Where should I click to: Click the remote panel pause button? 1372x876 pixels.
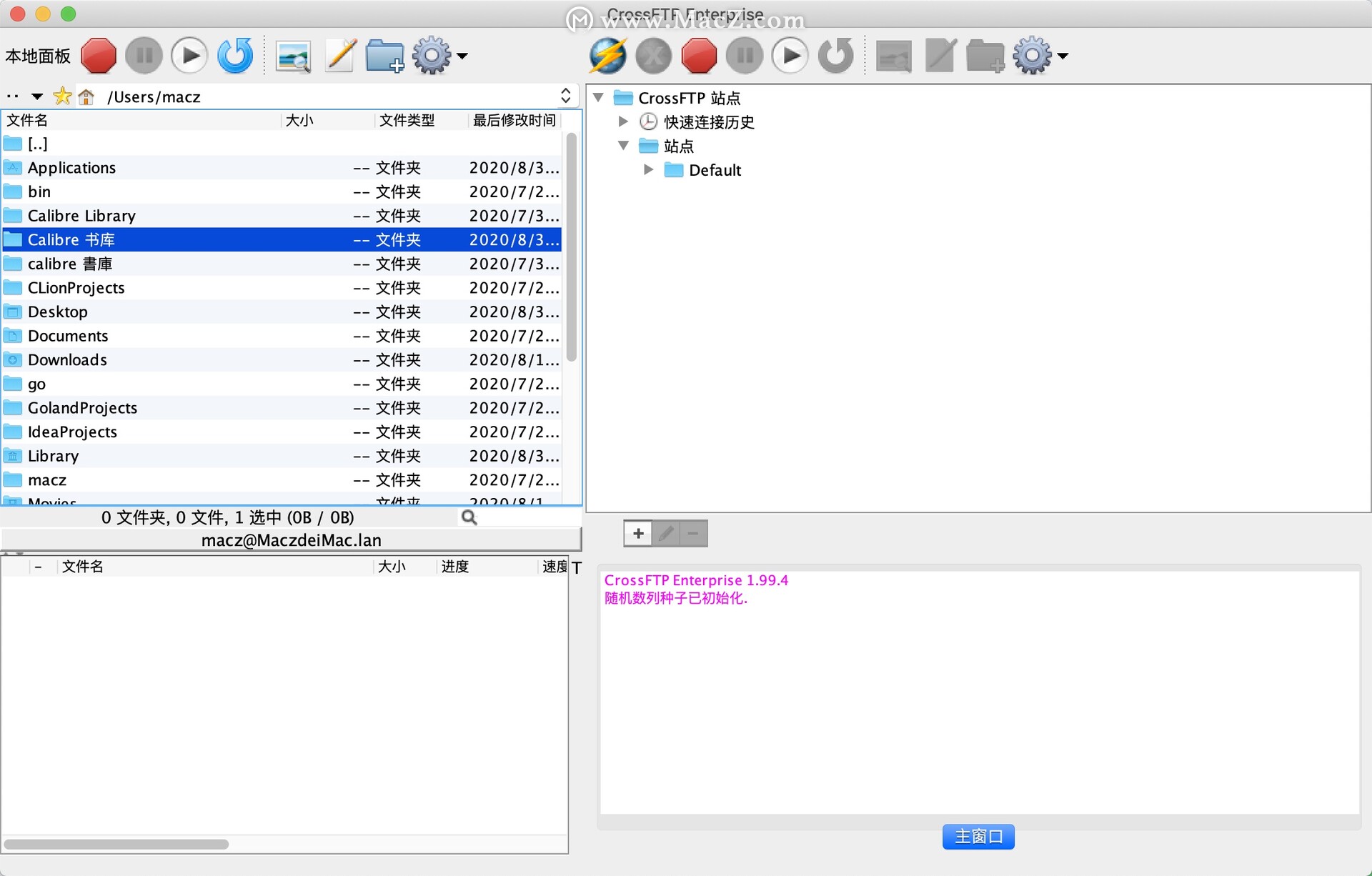click(x=745, y=56)
